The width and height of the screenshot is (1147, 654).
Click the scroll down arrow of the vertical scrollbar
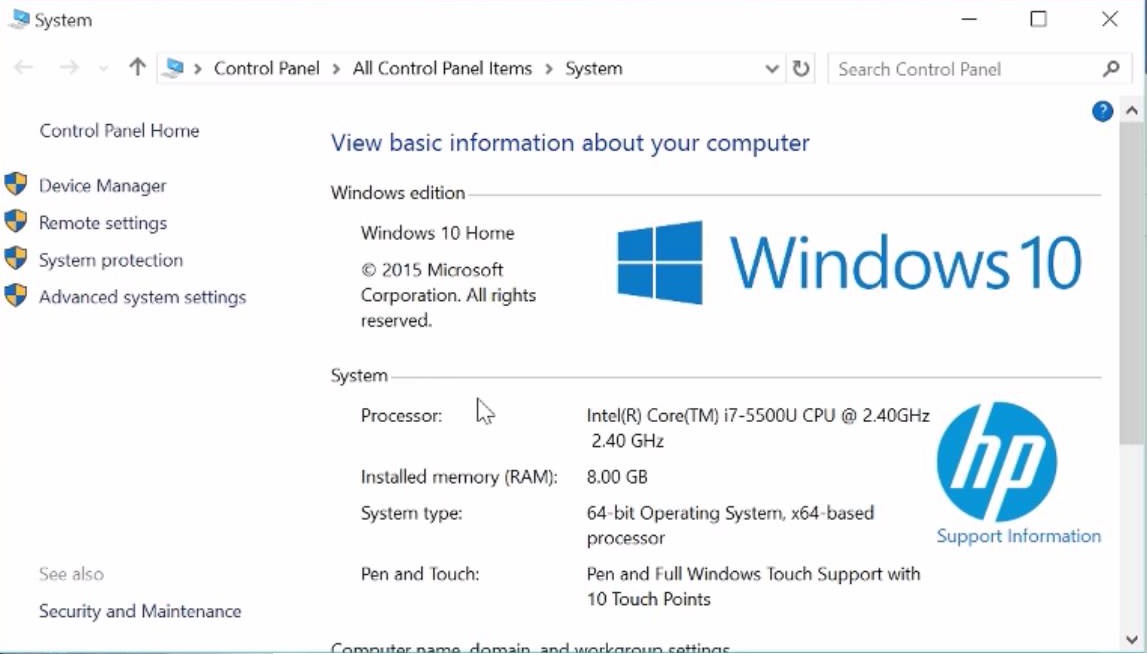pyautogui.click(x=1132, y=639)
